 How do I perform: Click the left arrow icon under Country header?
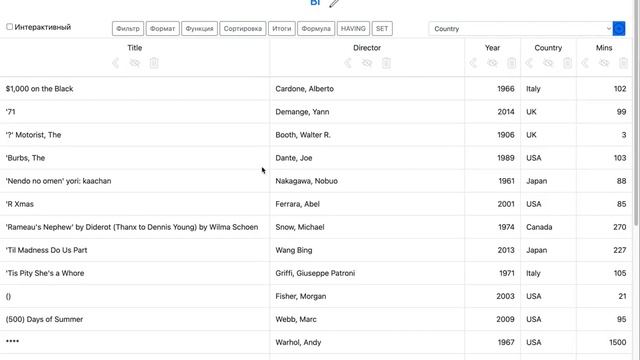pyautogui.click(x=529, y=63)
